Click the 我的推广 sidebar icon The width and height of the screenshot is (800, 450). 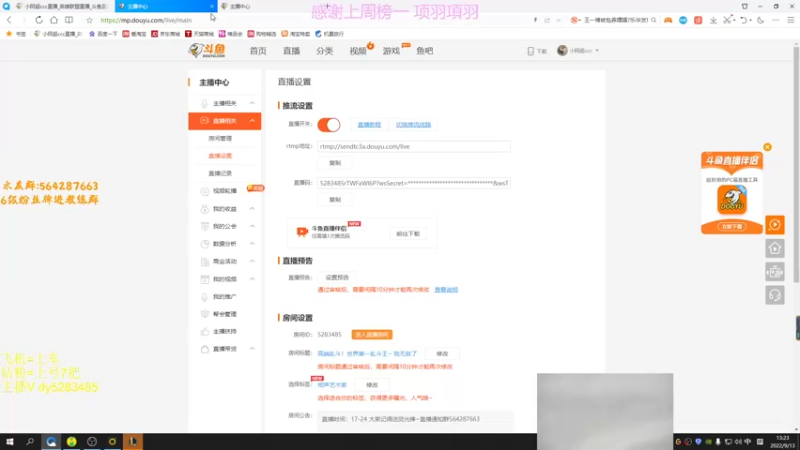click(205, 296)
